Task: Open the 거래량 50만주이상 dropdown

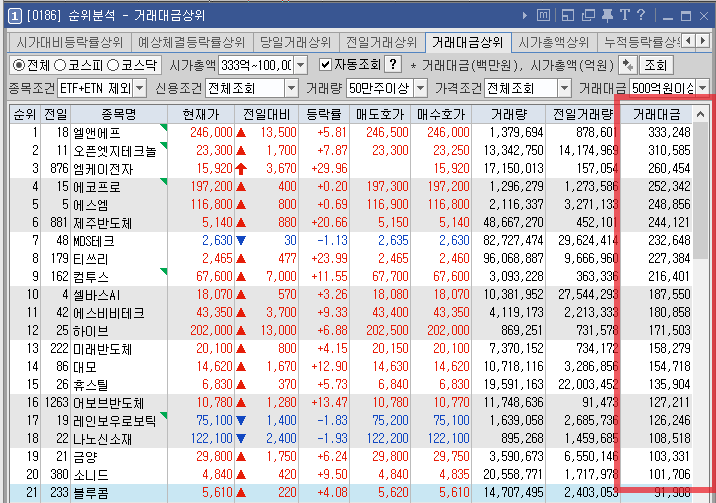Action: (421, 88)
